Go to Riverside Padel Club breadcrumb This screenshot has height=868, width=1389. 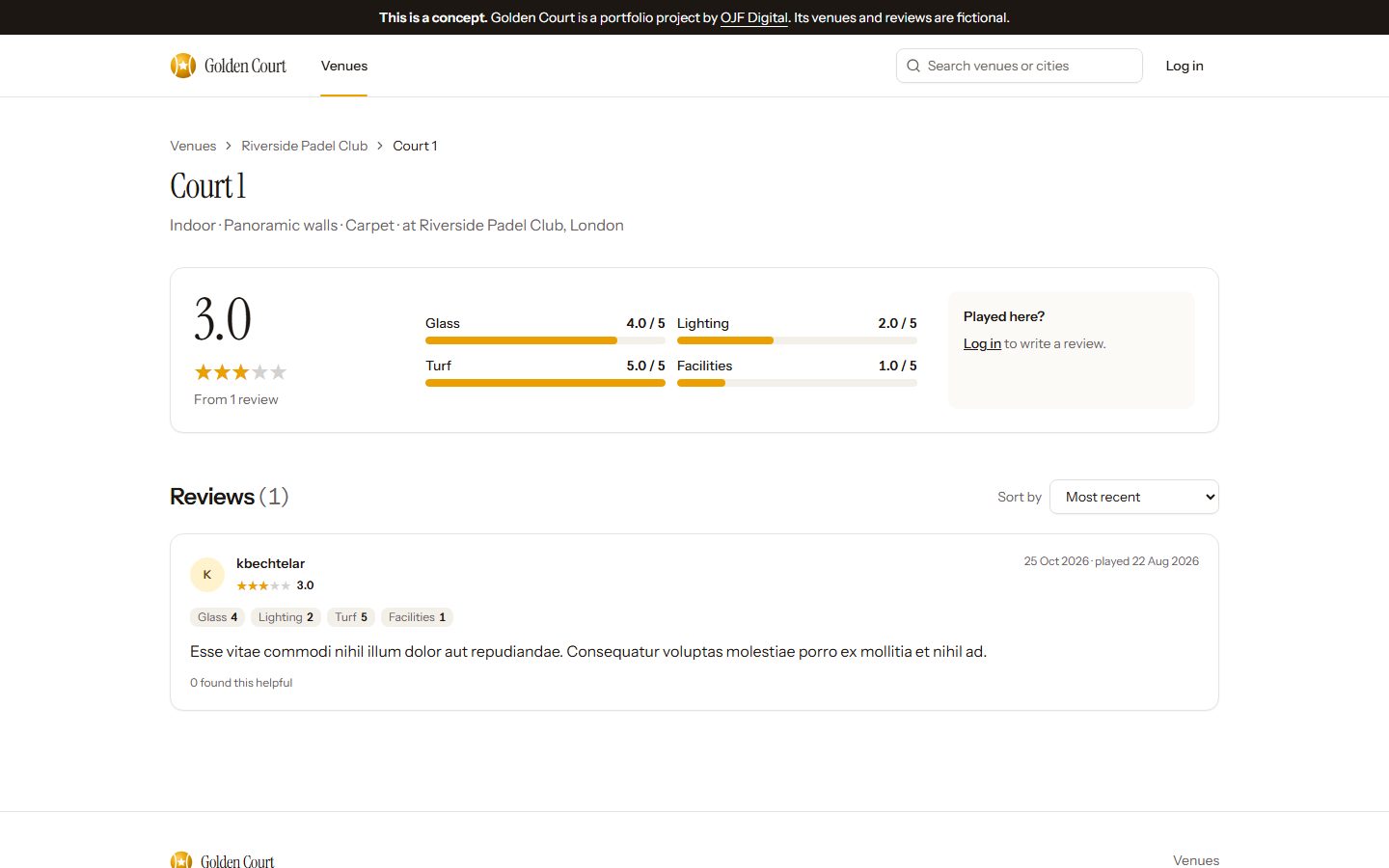[305, 146]
